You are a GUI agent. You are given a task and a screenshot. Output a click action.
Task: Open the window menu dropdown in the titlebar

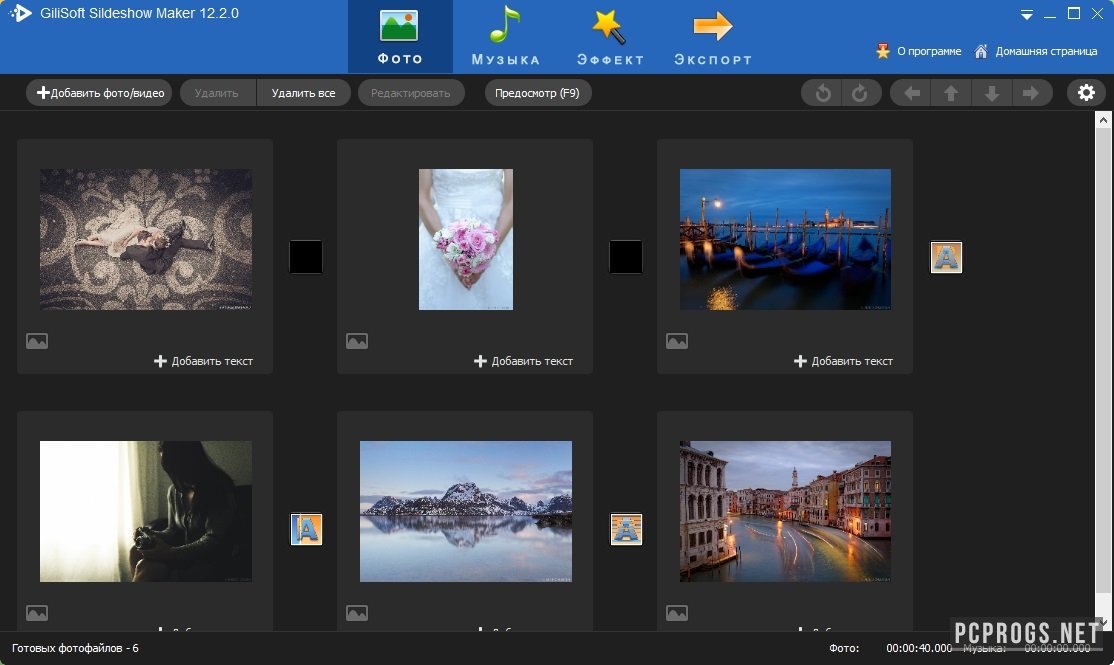(x=1026, y=13)
